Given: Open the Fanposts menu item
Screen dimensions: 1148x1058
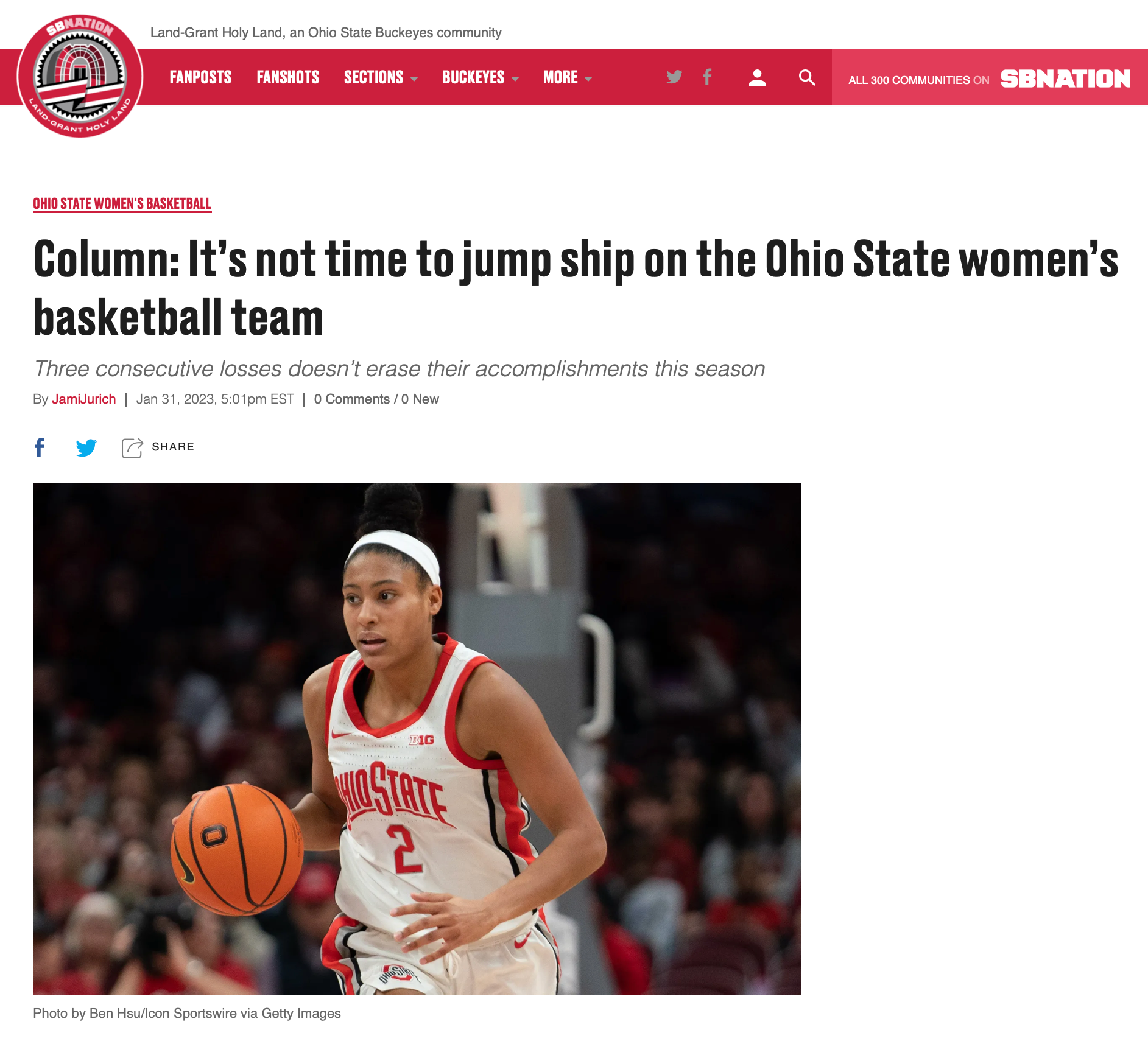Looking at the screenshot, I should [x=200, y=77].
